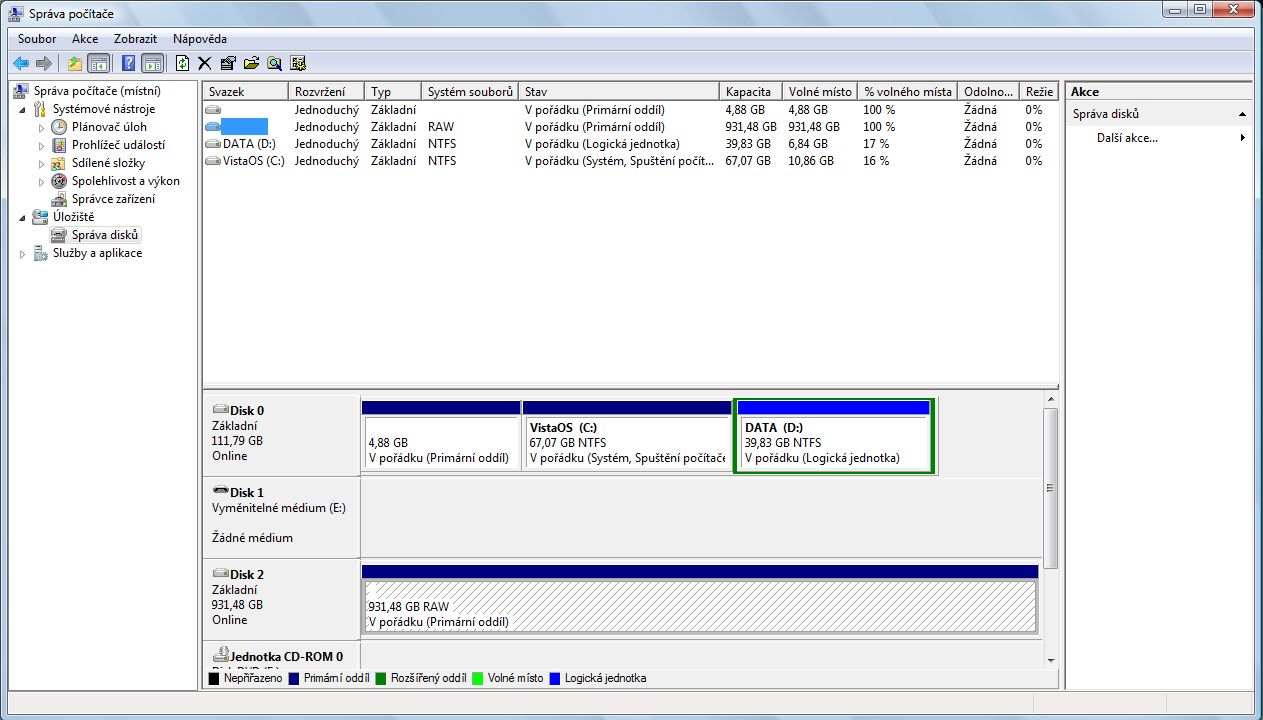This screenshot has width=1263, height=720.
Task: Select Správce zařízení in the tree
Action: (x=112, y=199)
